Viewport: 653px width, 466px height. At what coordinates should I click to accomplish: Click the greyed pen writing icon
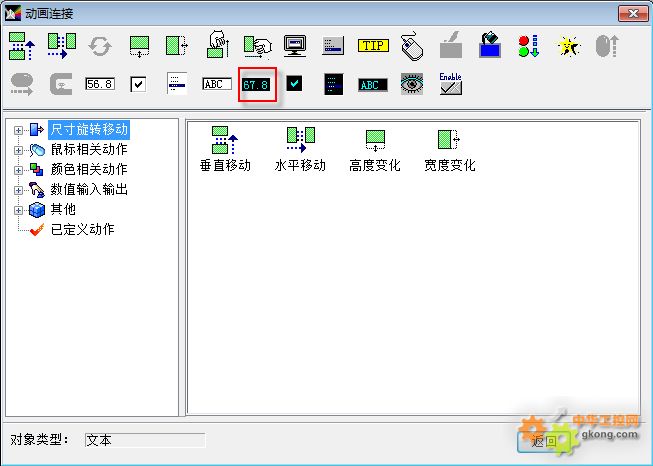451,45
